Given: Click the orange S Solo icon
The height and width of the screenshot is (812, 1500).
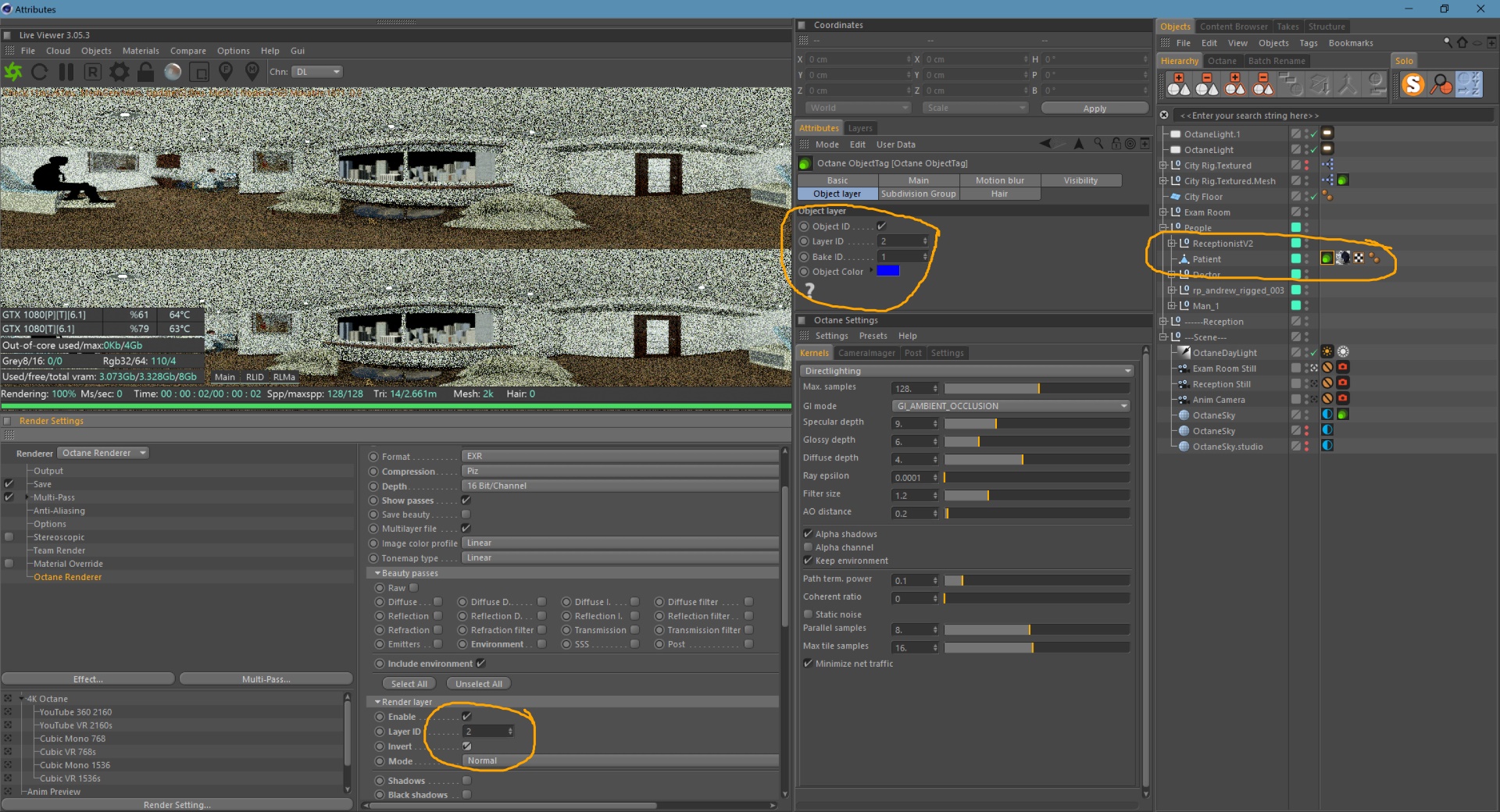Looking at the screenshot, I should pos(1412,84).
